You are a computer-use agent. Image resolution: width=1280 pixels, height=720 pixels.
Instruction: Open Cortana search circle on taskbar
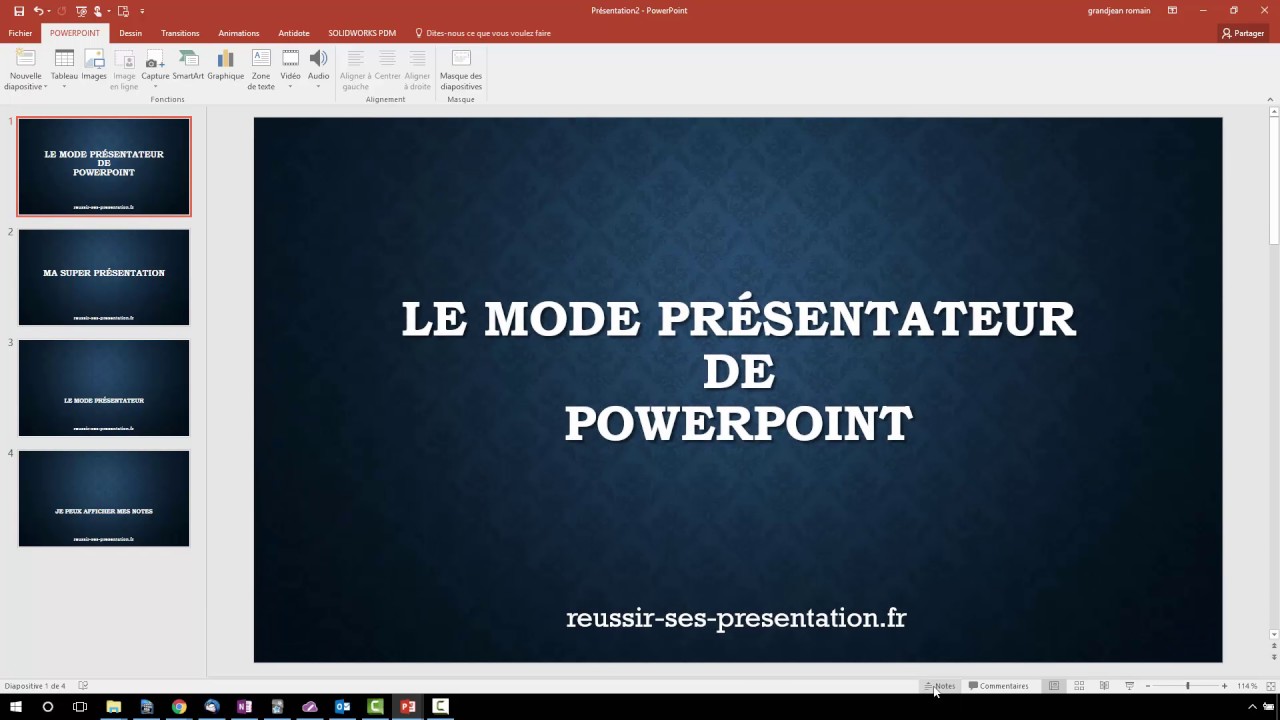coord(47,707)
